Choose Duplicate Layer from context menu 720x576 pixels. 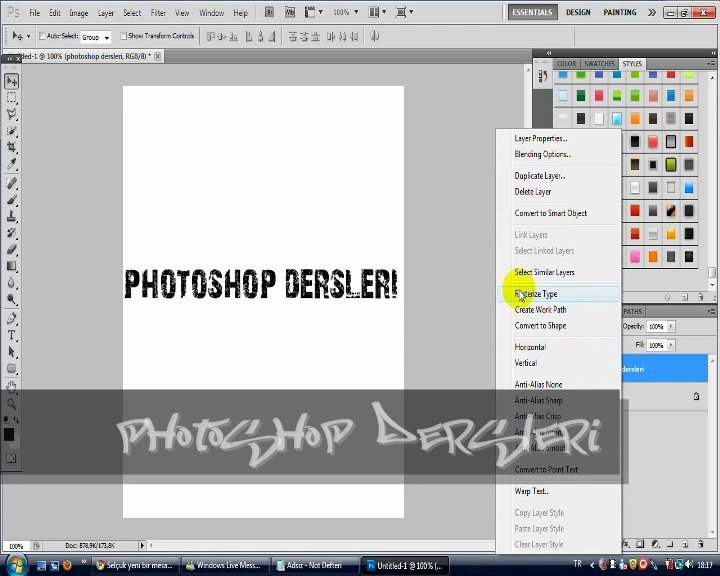[x=558, y=176]
